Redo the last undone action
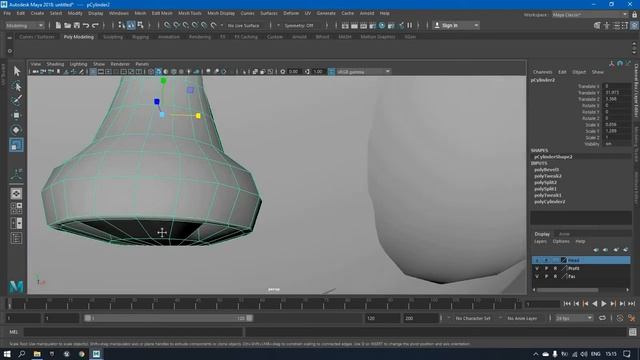Viewport: 640px width, 360px height. [x=95, y=25]
